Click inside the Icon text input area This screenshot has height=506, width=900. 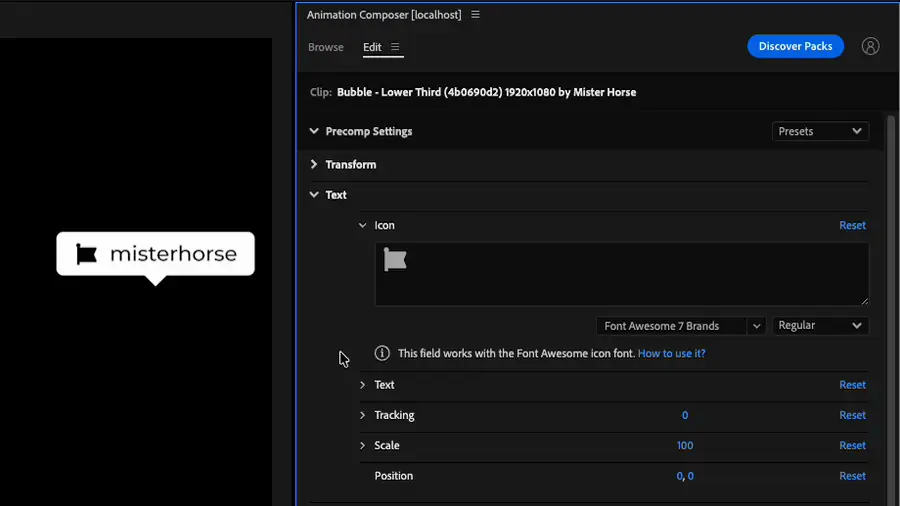[x=622, y=274]
